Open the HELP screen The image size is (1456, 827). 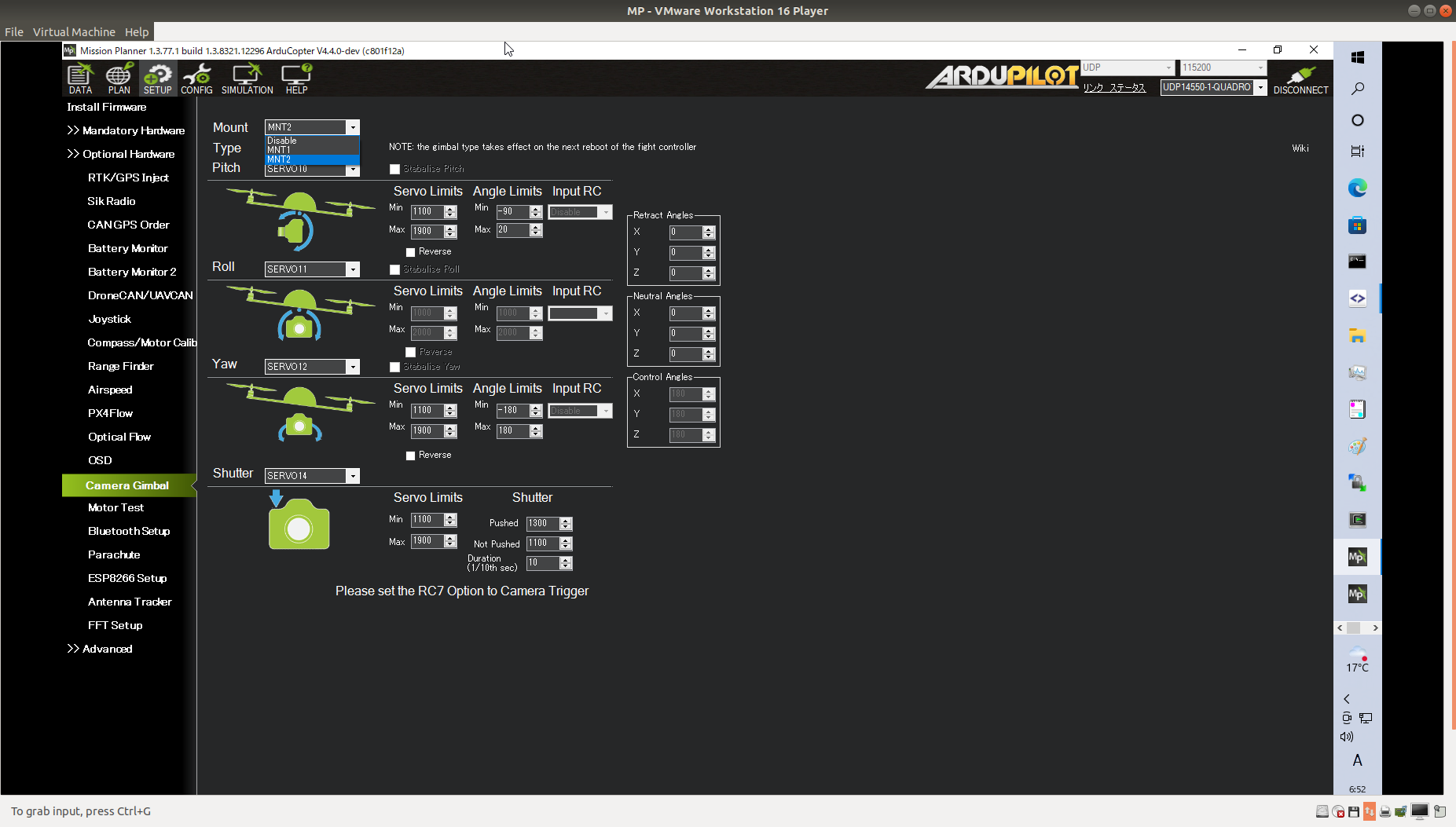pos(296,78)
